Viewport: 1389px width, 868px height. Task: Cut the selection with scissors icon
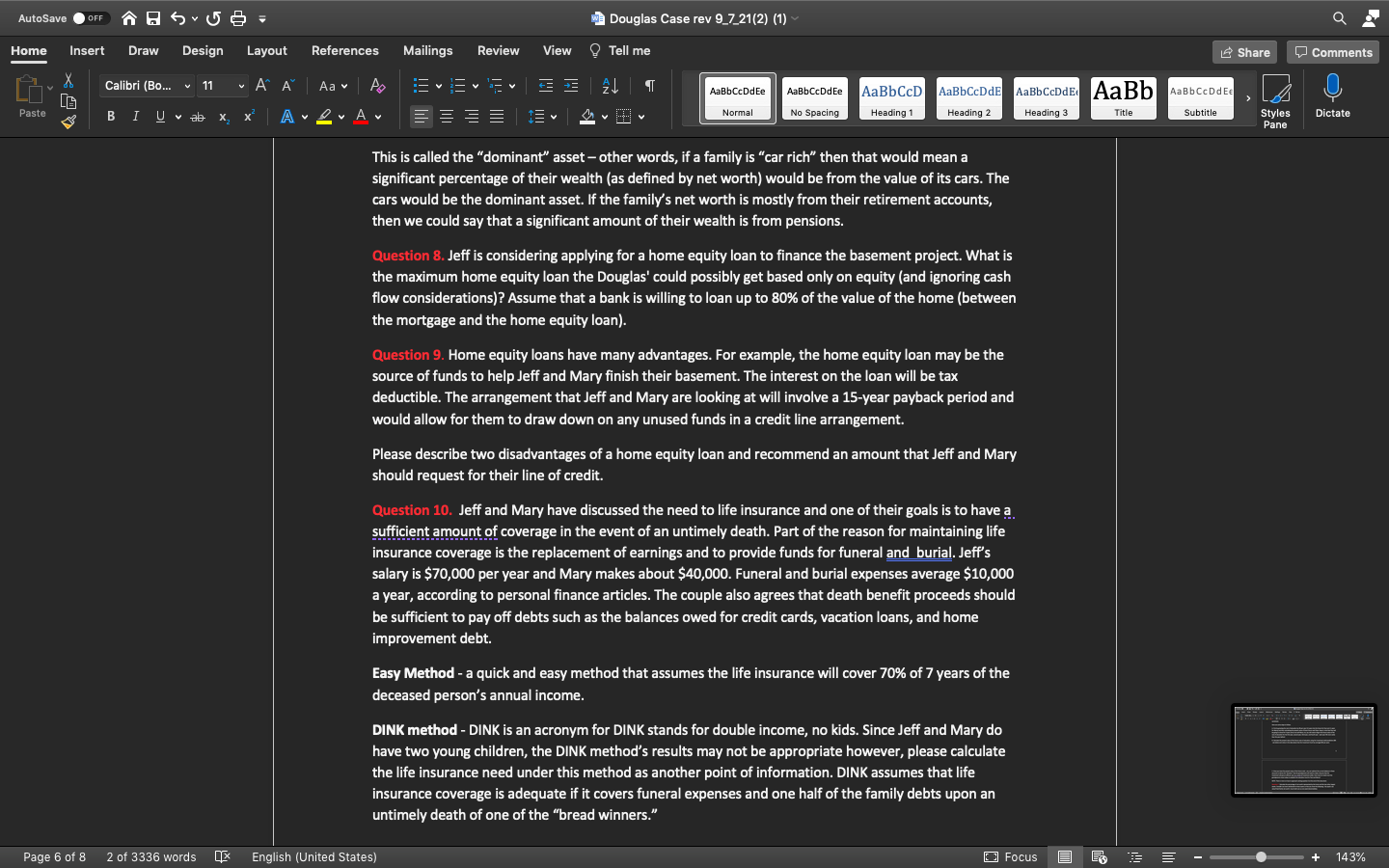point(68,81)
